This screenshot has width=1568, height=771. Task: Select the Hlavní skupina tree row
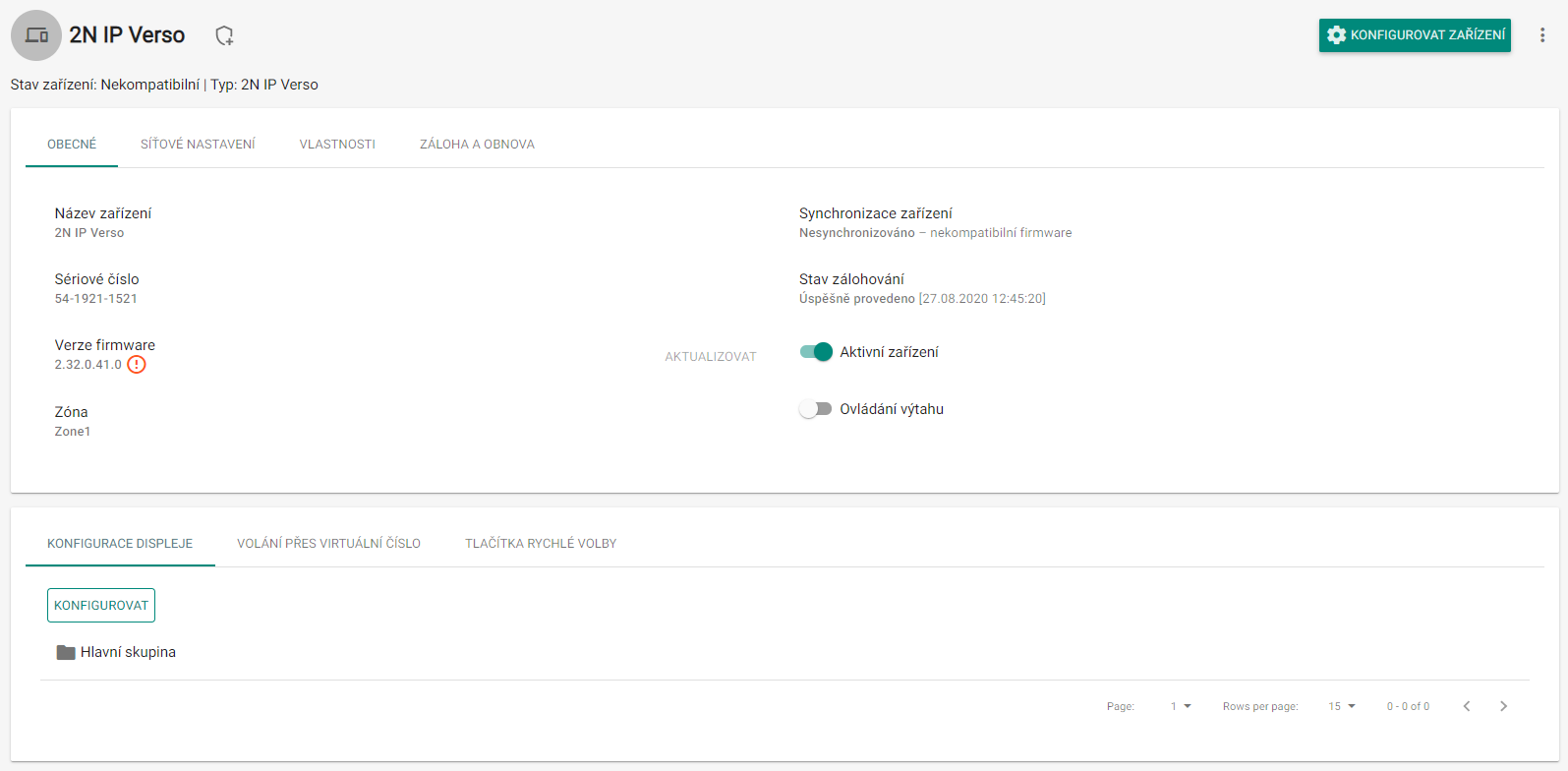(x=784, y=652)
